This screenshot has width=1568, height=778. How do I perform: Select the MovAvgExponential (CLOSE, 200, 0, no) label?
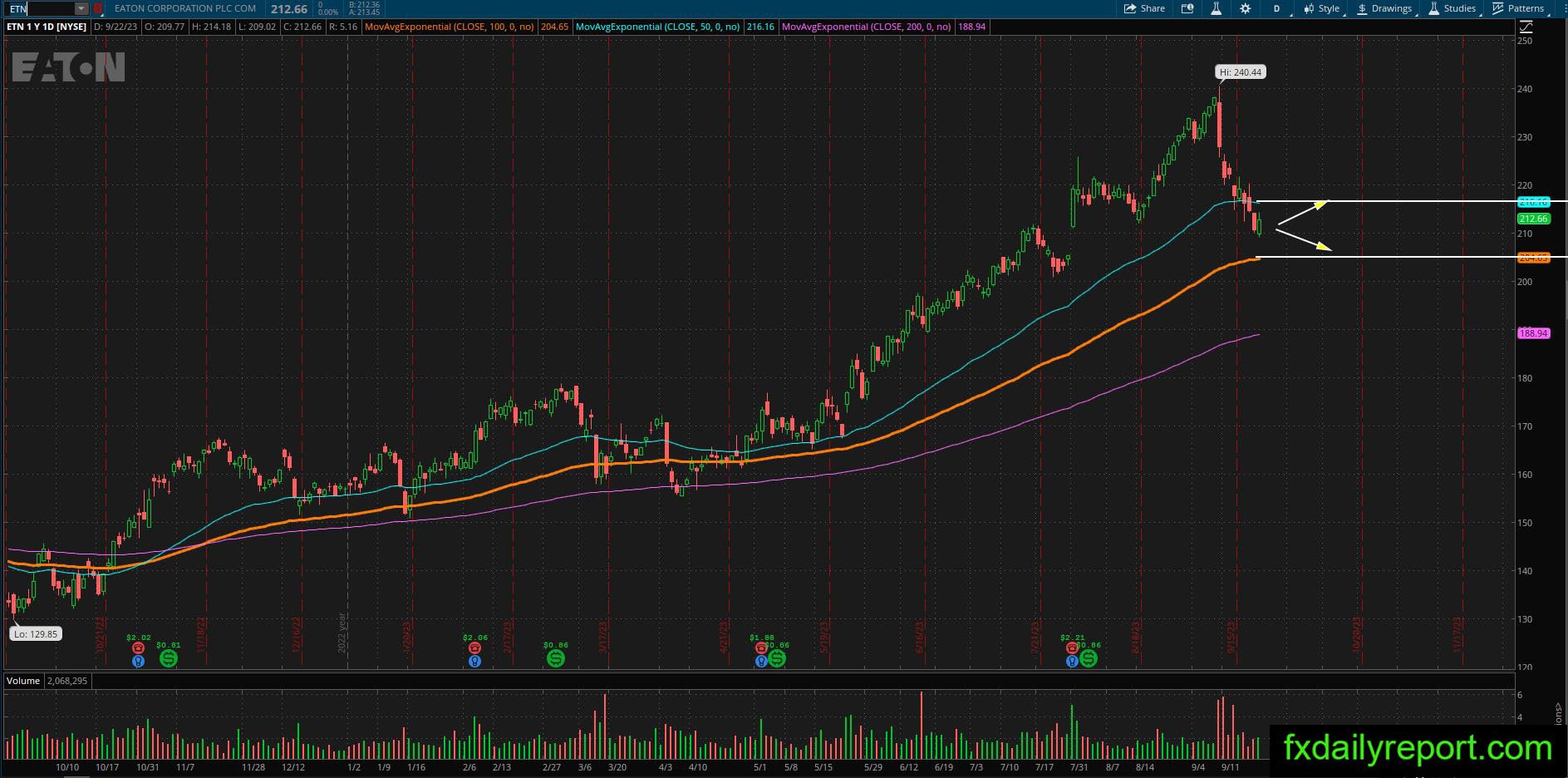click(868, 27)
